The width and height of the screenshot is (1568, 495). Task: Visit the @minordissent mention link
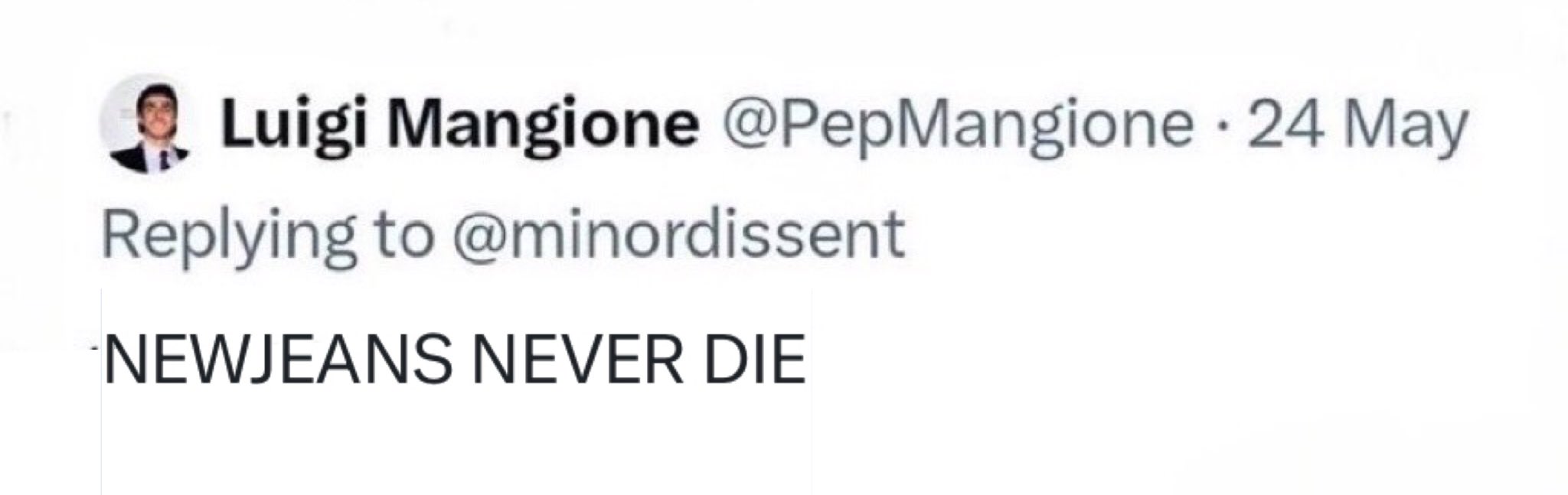pyautogui.click(x=679, y=236)
